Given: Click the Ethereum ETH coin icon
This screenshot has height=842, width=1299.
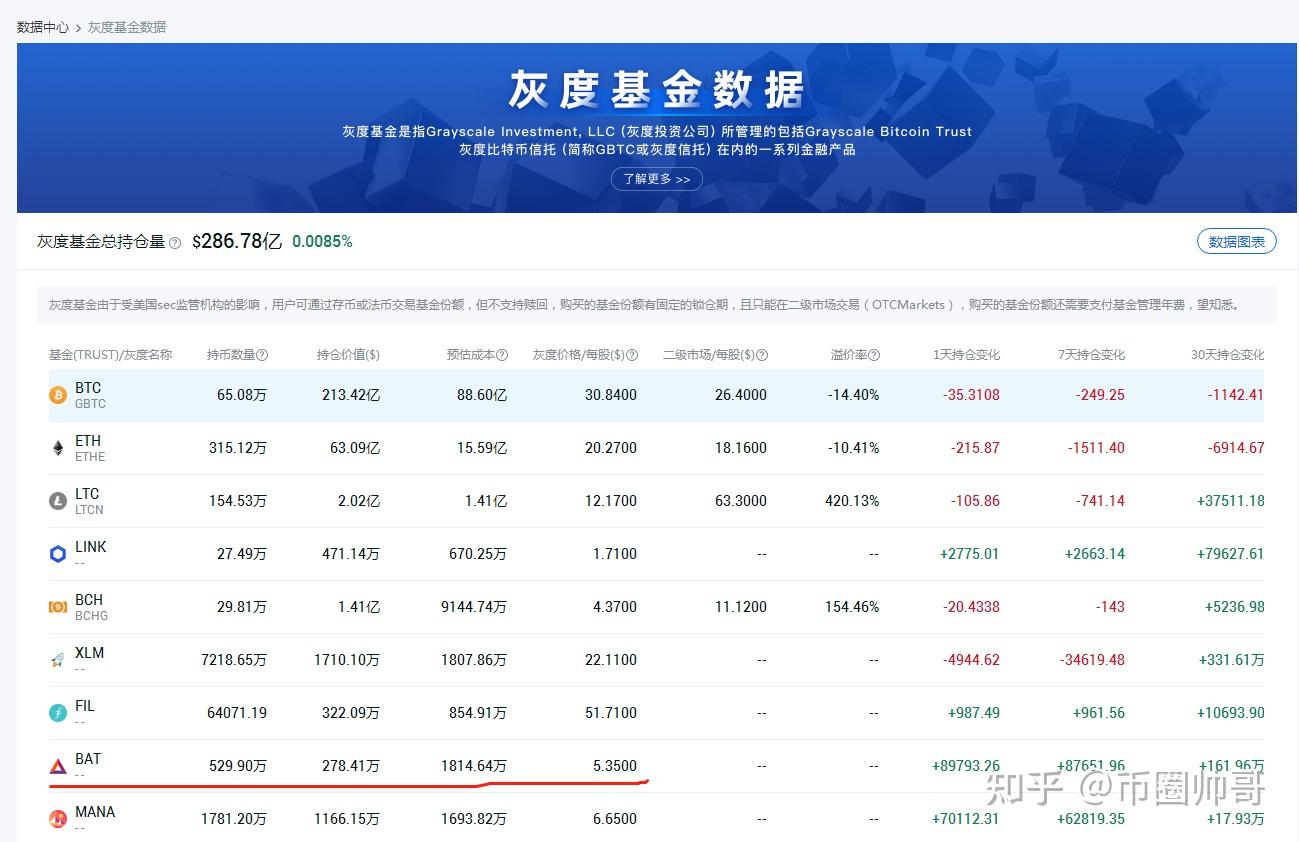Looking at the screenshot, I should [58, 448].
